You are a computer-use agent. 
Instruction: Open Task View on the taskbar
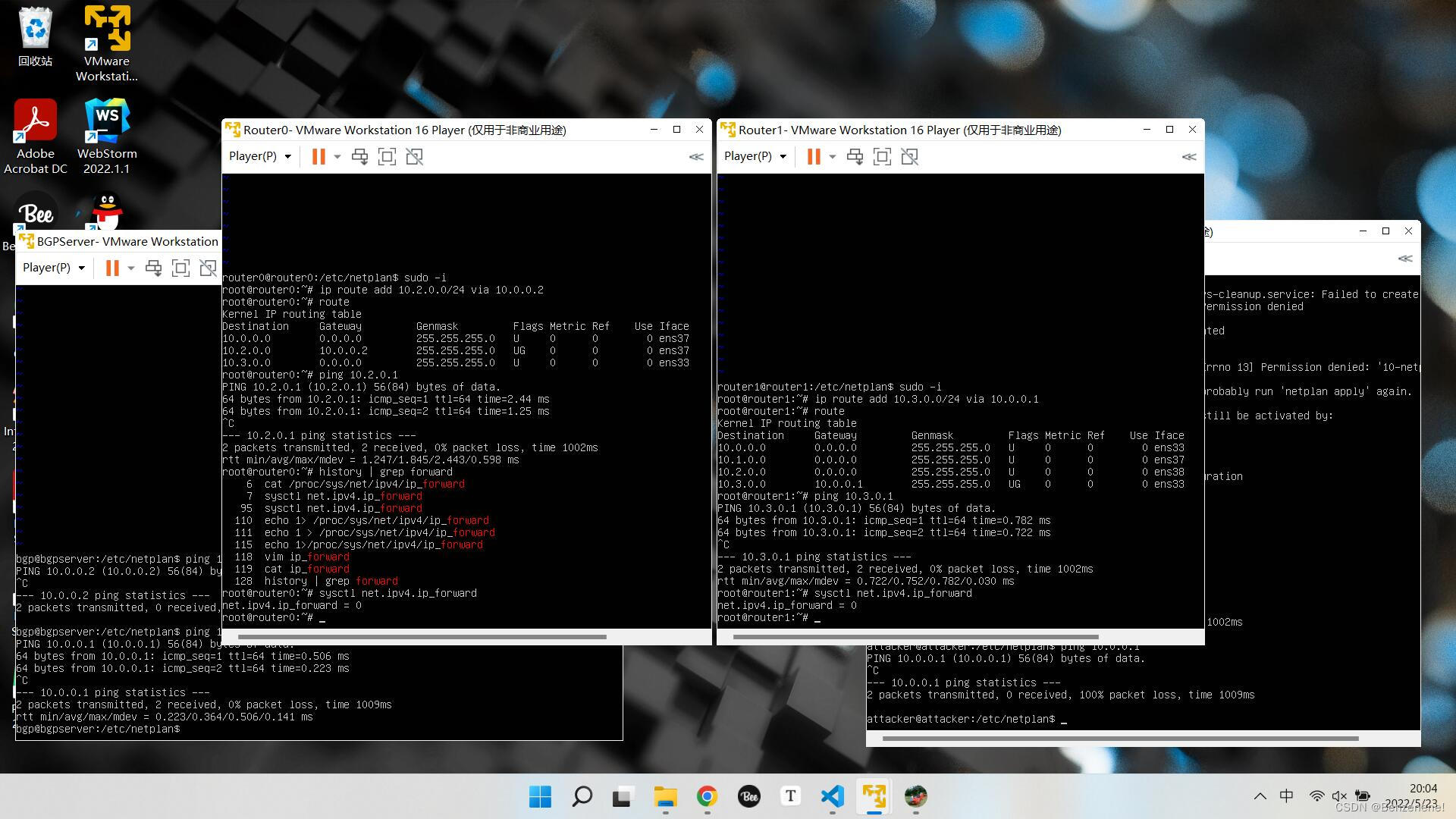(623, 796)
